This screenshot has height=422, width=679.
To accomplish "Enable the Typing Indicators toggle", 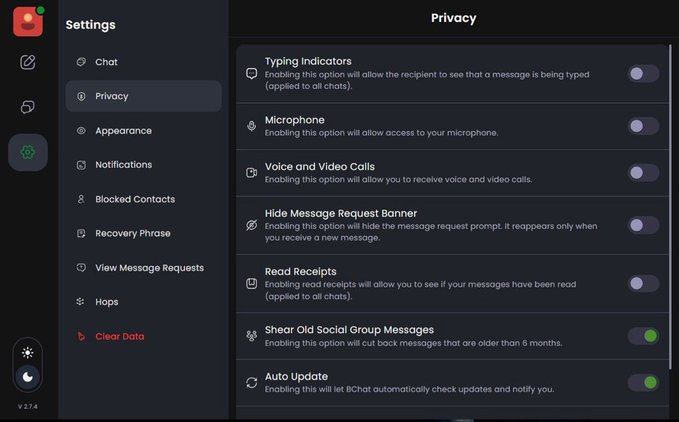I will pyautogui.click(x=643, y=74).
